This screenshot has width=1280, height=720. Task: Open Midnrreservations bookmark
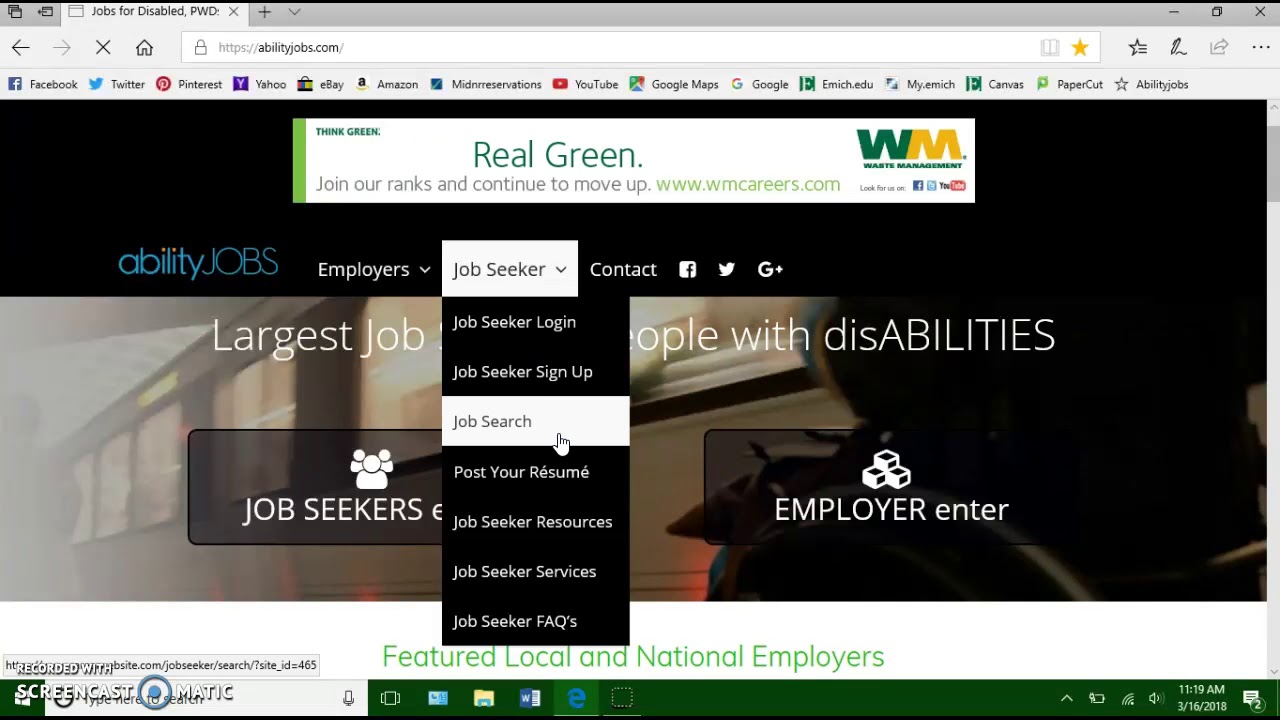click(485, 84)
